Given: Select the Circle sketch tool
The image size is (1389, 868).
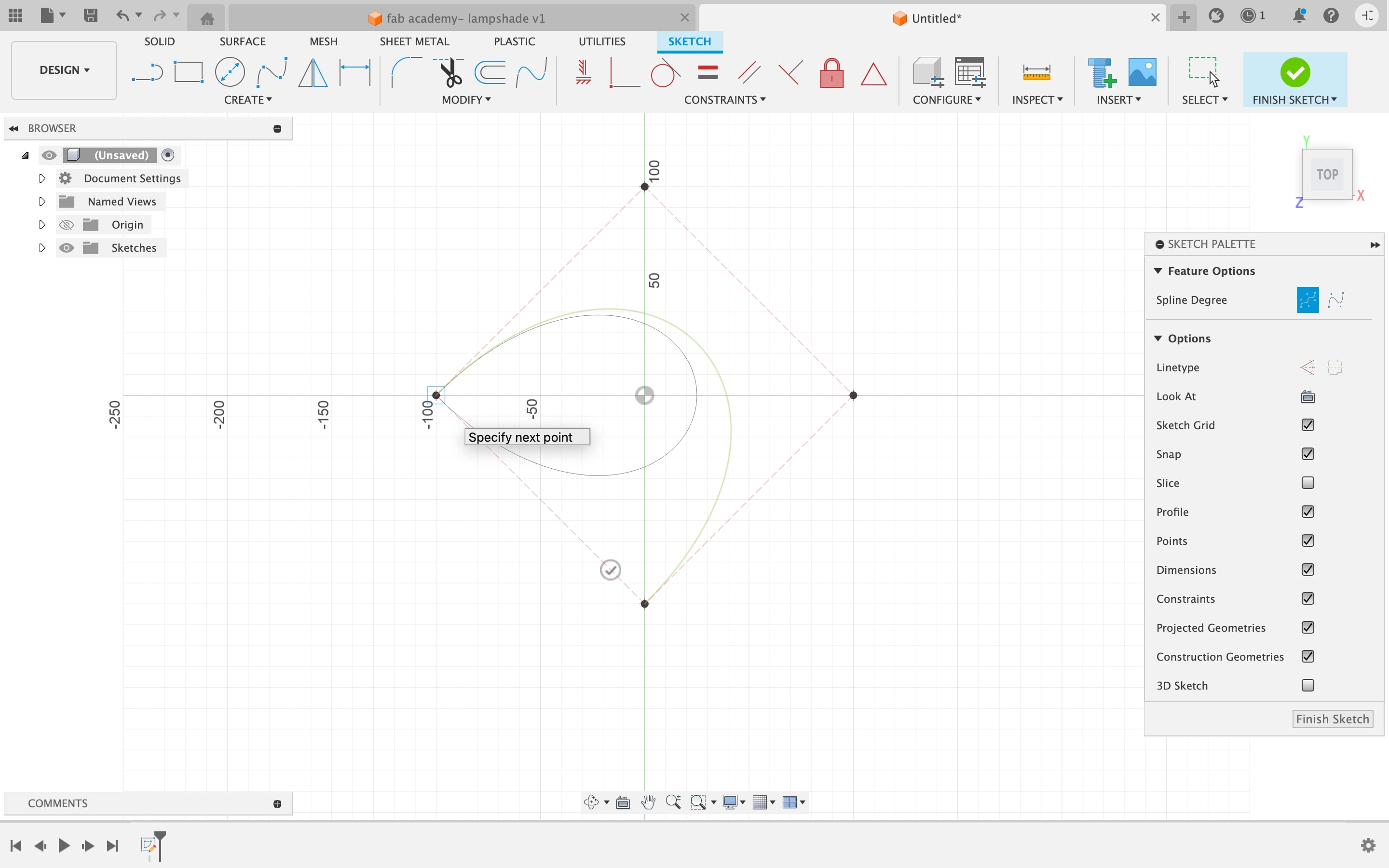Looking at the screenshot, I should click(x=230, y=72).
